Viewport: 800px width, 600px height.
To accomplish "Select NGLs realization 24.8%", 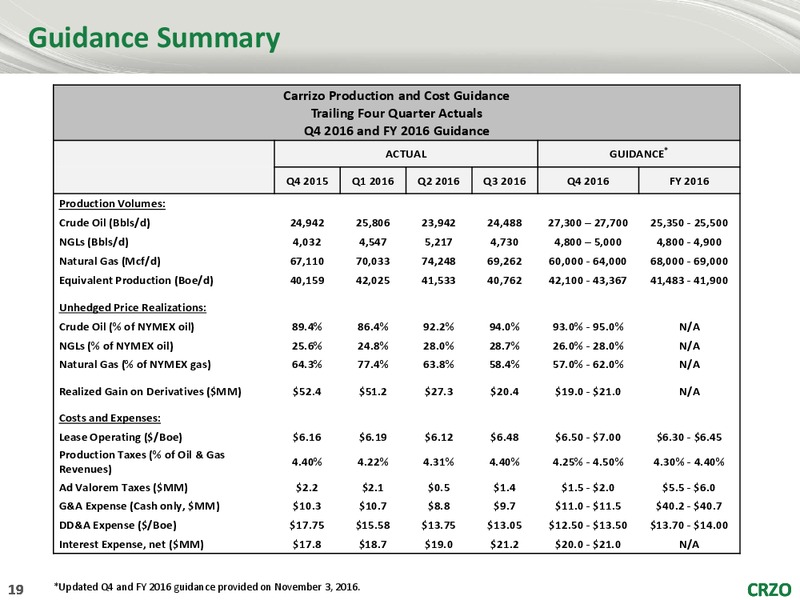I will click(373, 346).
